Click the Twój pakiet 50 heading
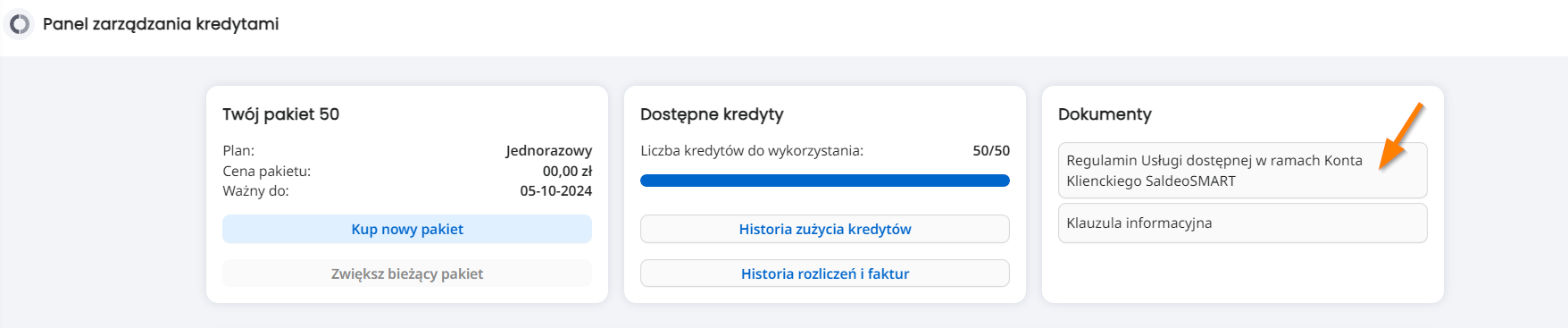Screen dimensions: 1568x328 tap(281, 114)
